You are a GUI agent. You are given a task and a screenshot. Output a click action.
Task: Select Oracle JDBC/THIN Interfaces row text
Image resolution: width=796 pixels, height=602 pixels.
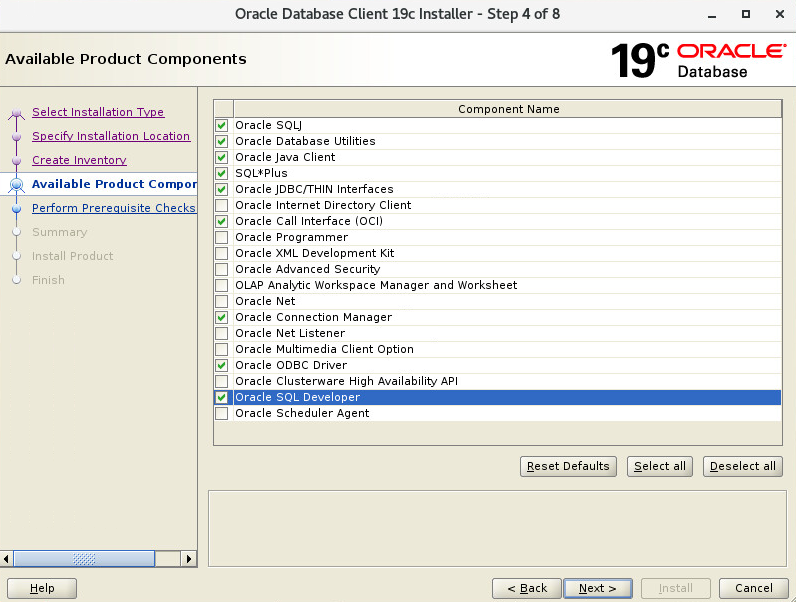pos(314,189)
